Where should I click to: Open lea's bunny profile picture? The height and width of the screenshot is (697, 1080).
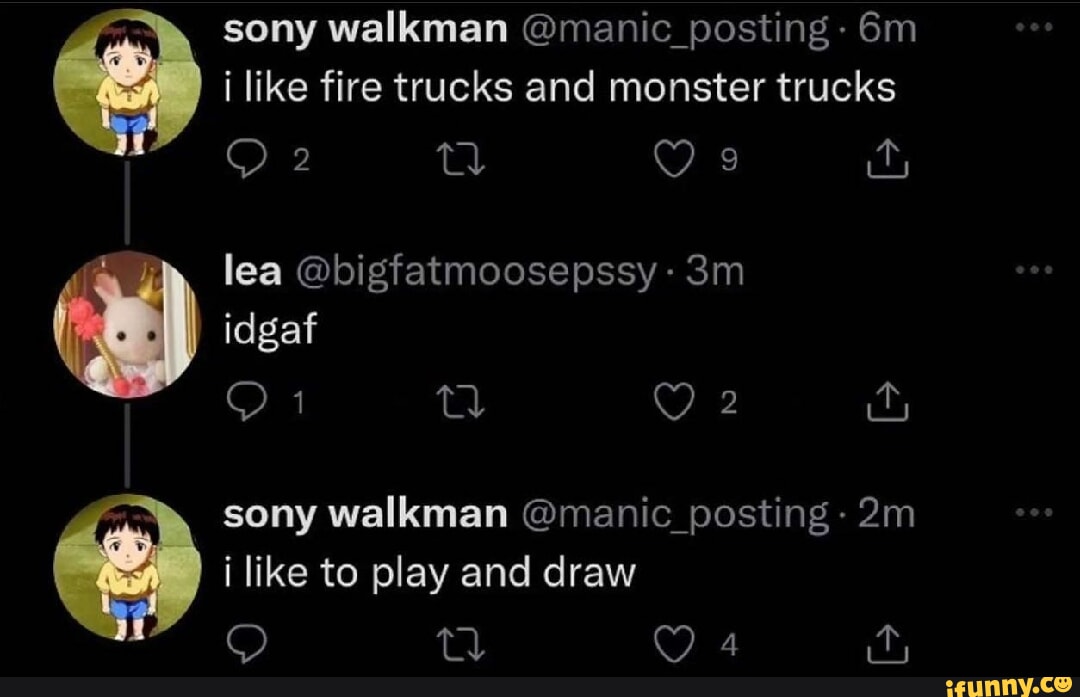point(127,325)
